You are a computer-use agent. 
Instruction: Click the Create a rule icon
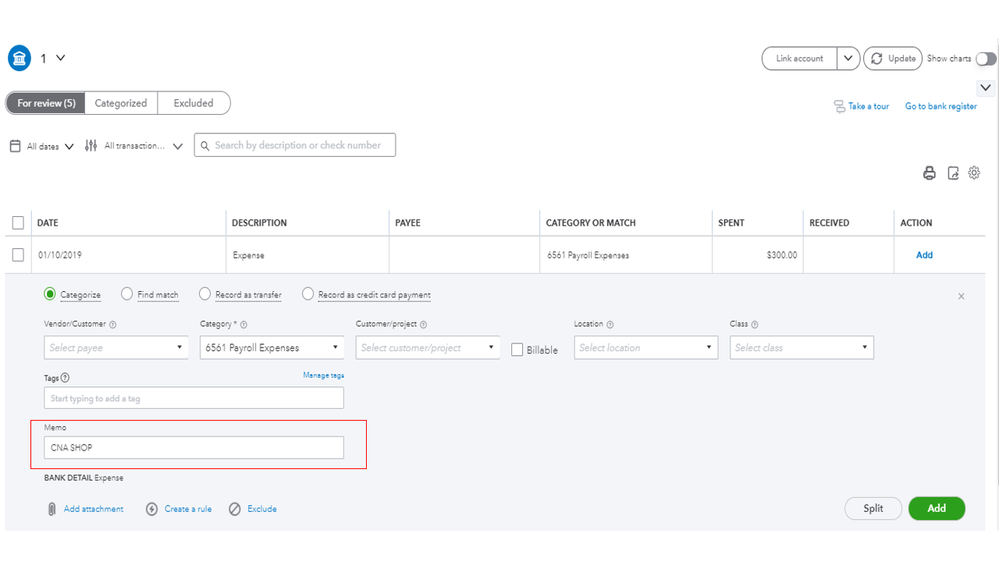[152, 509]
